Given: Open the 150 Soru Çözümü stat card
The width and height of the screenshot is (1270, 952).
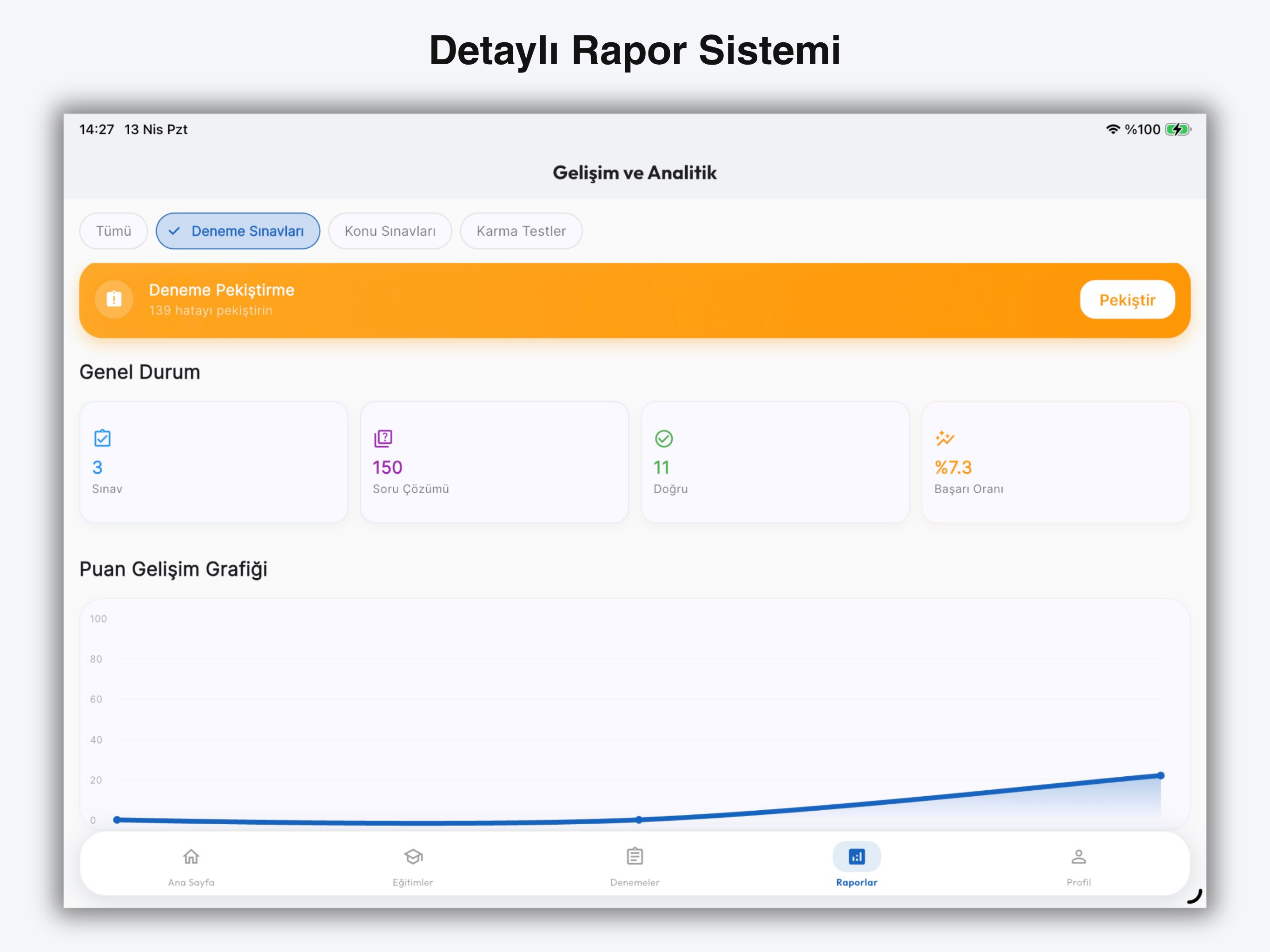Looking at the screenshot, I should 494,462.
